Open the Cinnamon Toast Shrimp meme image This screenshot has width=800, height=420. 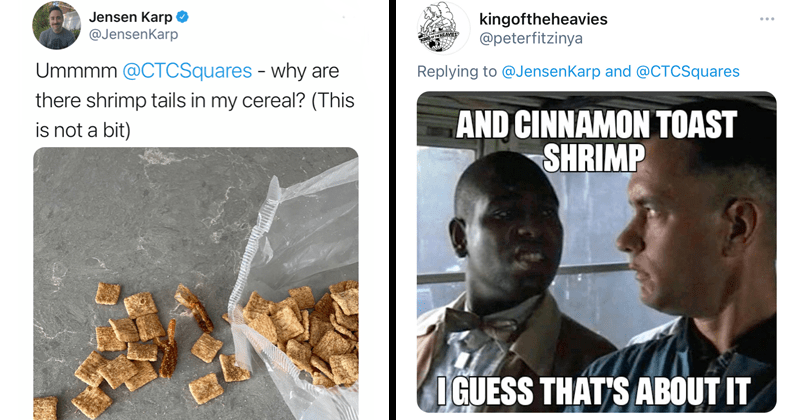(596, 252)
